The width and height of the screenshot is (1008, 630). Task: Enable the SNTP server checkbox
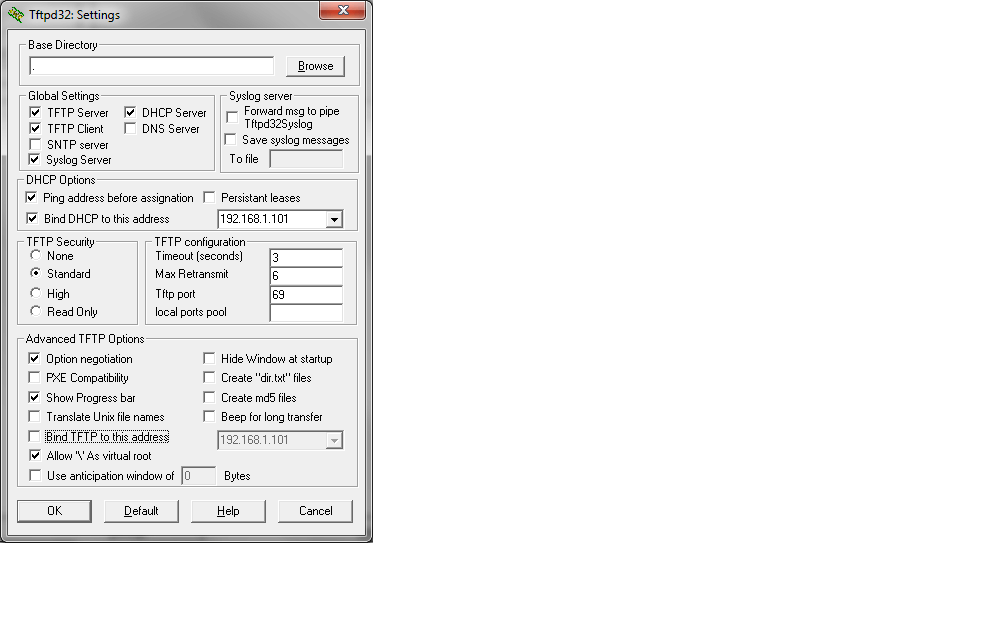point(35,145)
